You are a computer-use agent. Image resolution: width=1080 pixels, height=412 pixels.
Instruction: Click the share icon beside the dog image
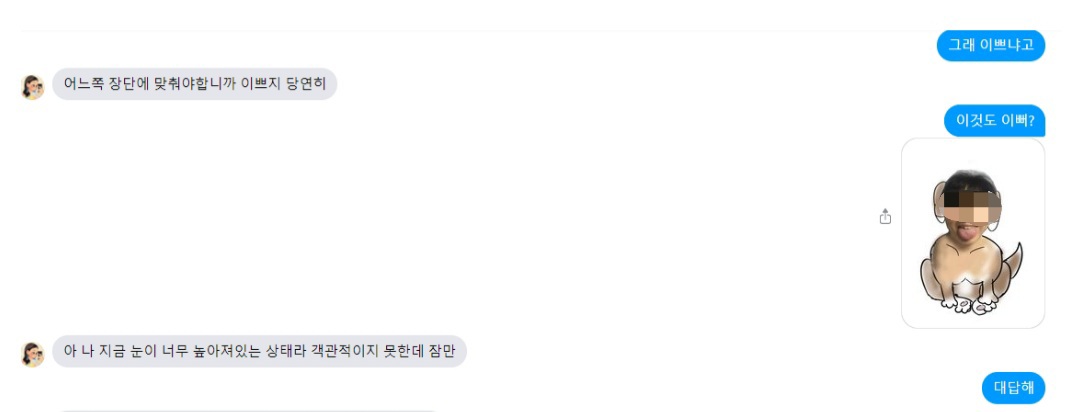[885, 217]
